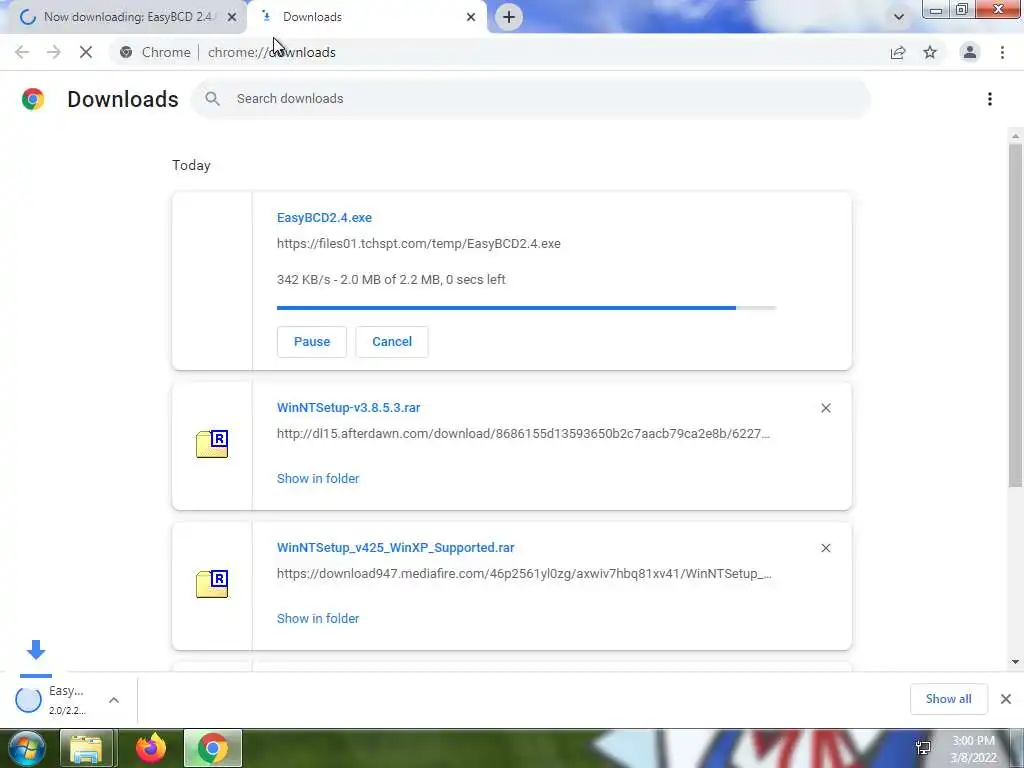Open Windows Explorer from the taskbar
Image resolution: width=1024 pixels, height=768 pixels.
pos(87,748)
